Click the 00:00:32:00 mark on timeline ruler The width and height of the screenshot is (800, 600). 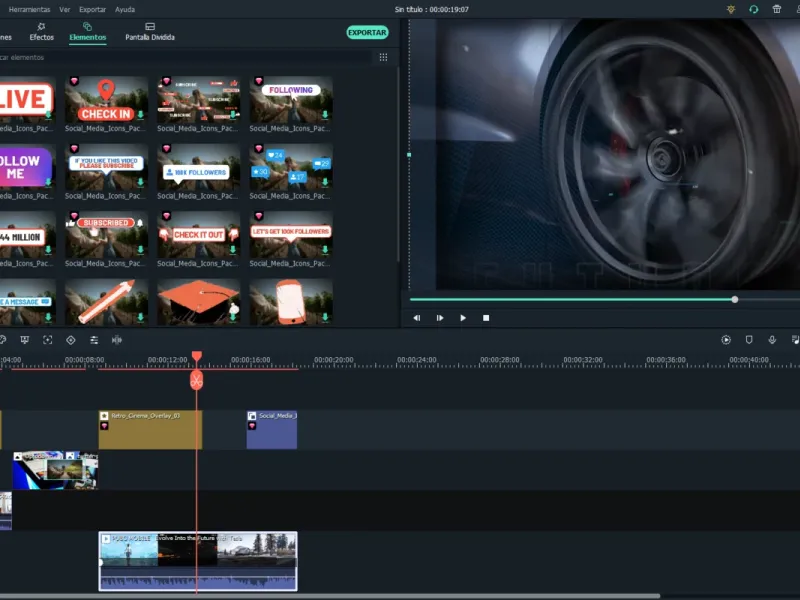(583, 360)
